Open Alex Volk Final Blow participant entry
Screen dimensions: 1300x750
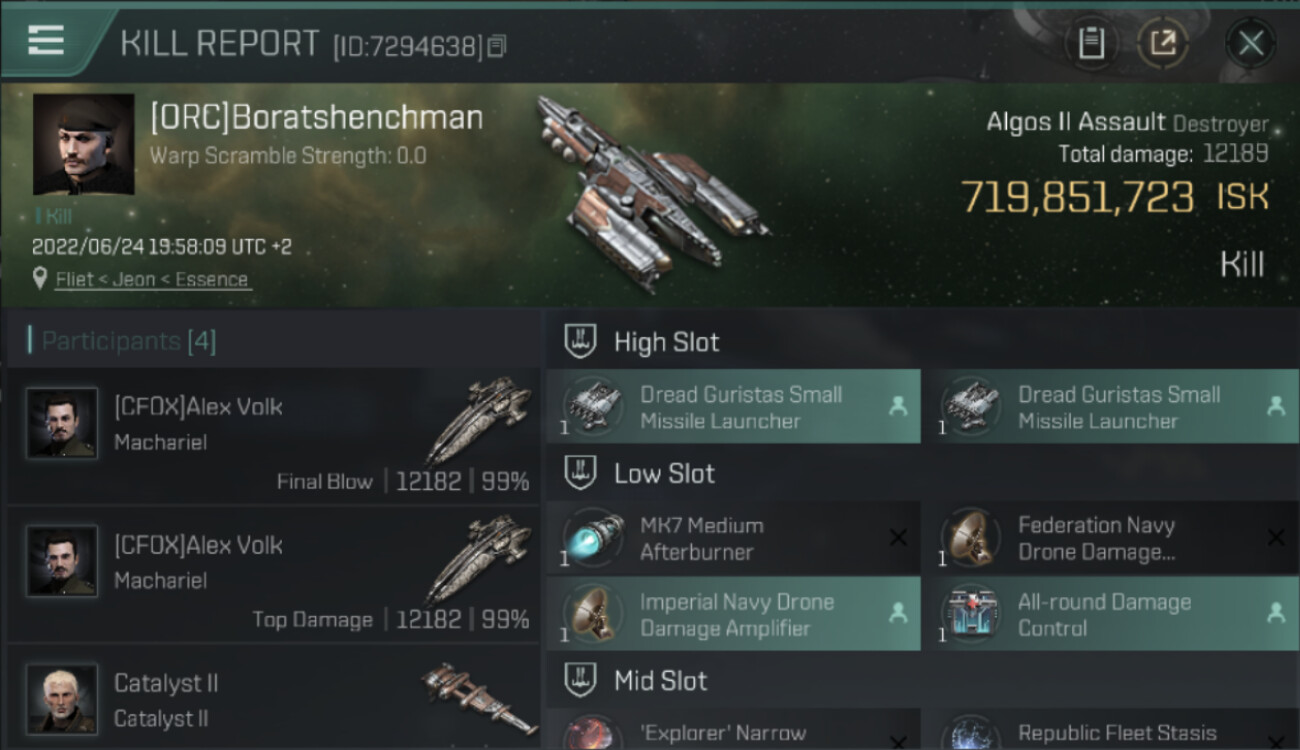(x=273, y=437)
